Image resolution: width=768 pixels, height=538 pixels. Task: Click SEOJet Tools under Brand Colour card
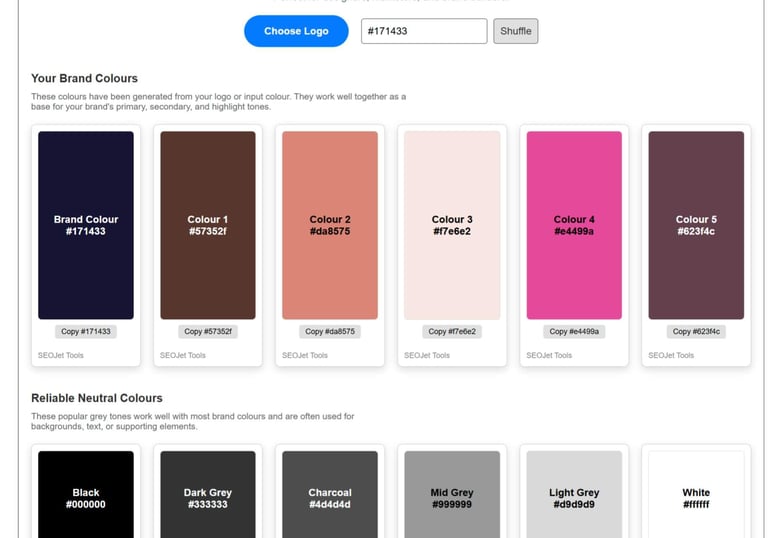[61, 355]
